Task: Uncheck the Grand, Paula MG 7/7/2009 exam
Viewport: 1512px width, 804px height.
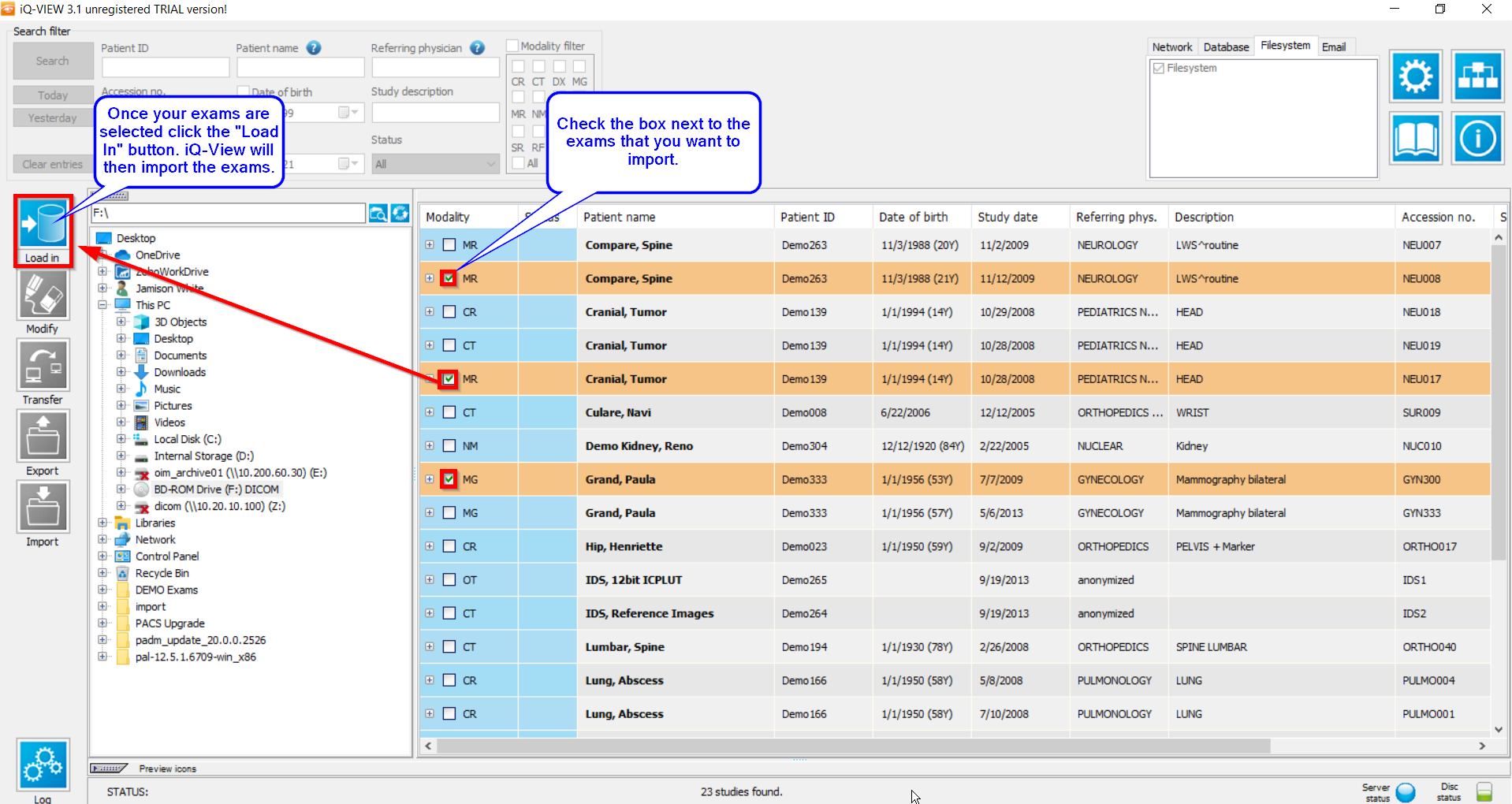Action: tap(449, 478)
